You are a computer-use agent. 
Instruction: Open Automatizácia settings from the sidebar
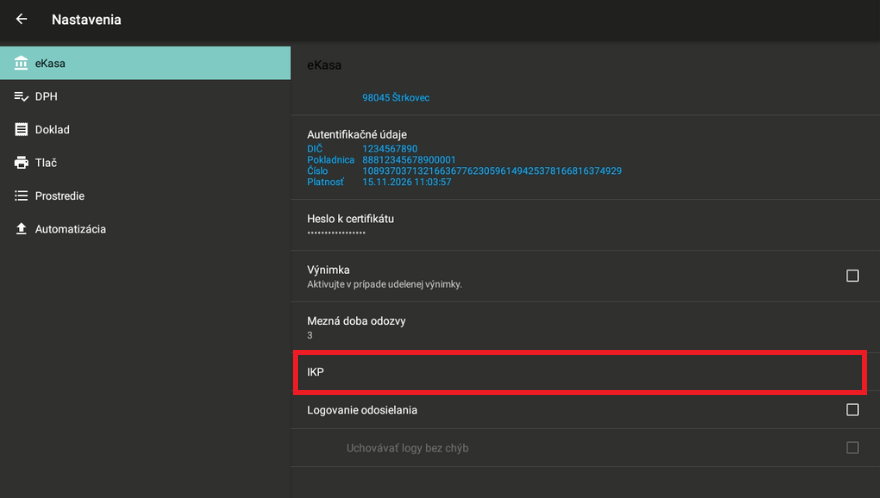pyautogui.click(x=70, y=229)
